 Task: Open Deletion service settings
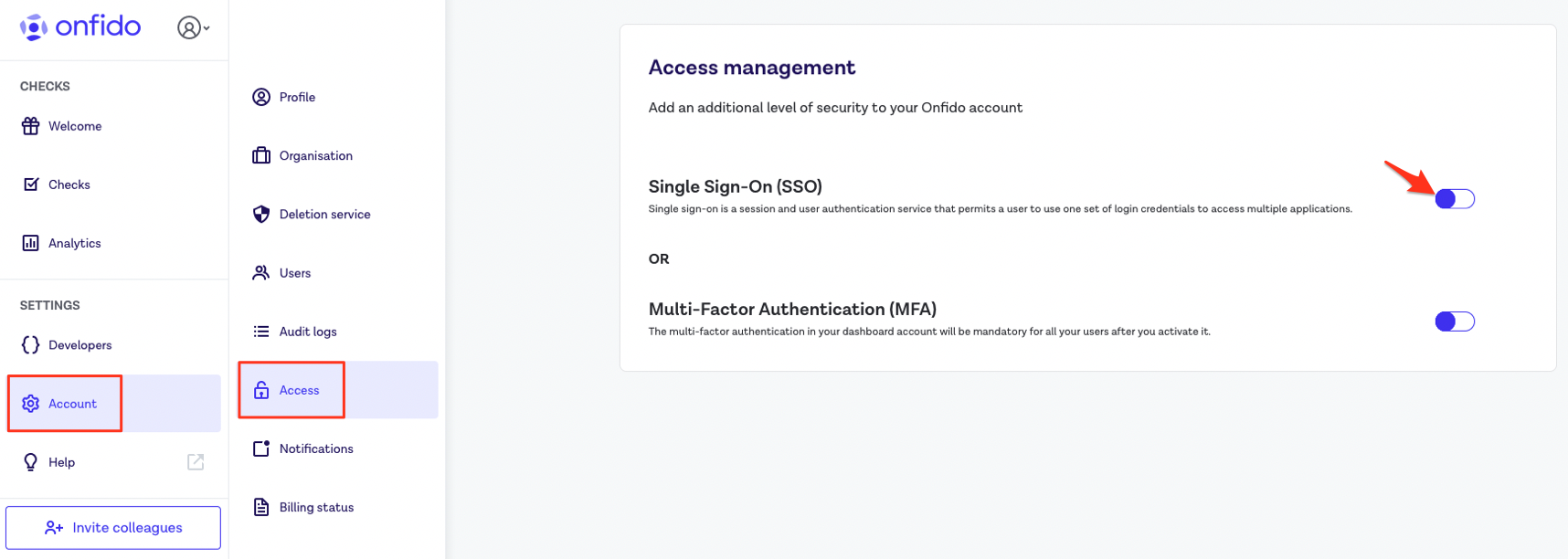[x=338, y=214]
